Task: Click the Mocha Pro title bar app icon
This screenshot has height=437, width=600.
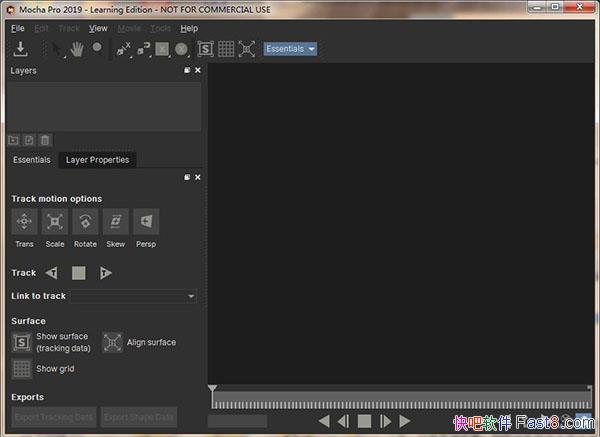Action: tap(10, 10)
